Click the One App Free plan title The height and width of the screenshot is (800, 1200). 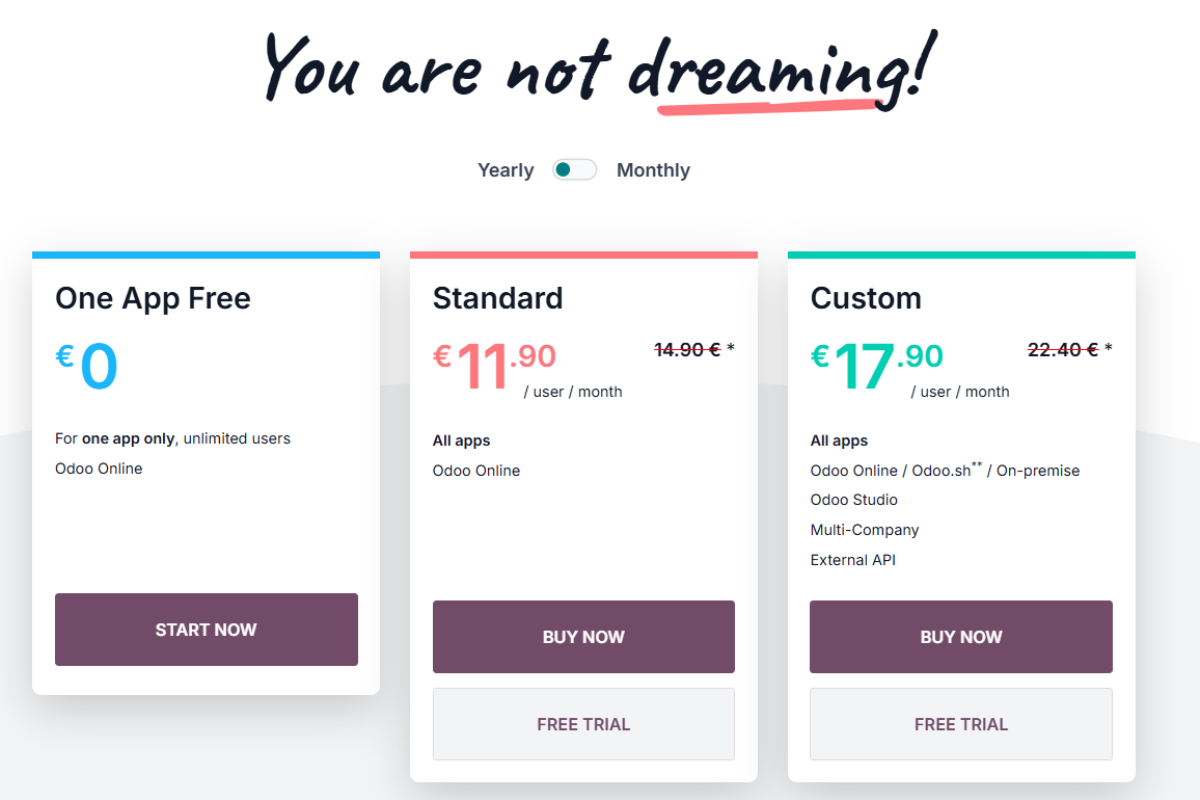click(x=152, y=298)
